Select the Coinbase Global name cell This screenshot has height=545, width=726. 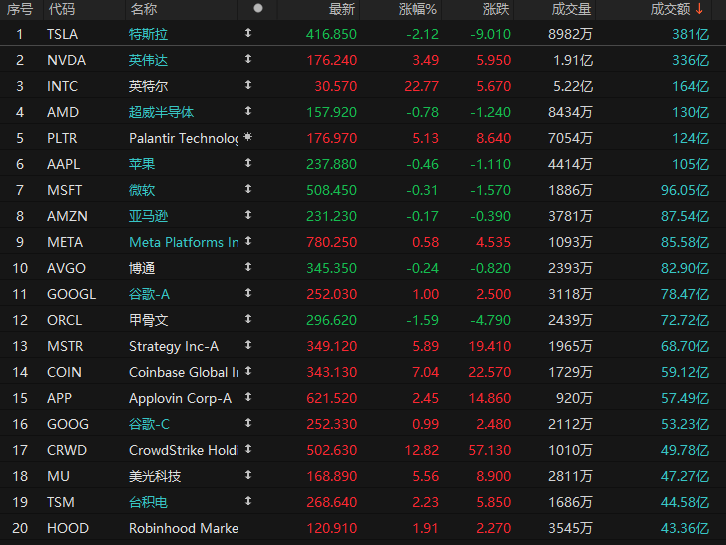pos(183,372)
